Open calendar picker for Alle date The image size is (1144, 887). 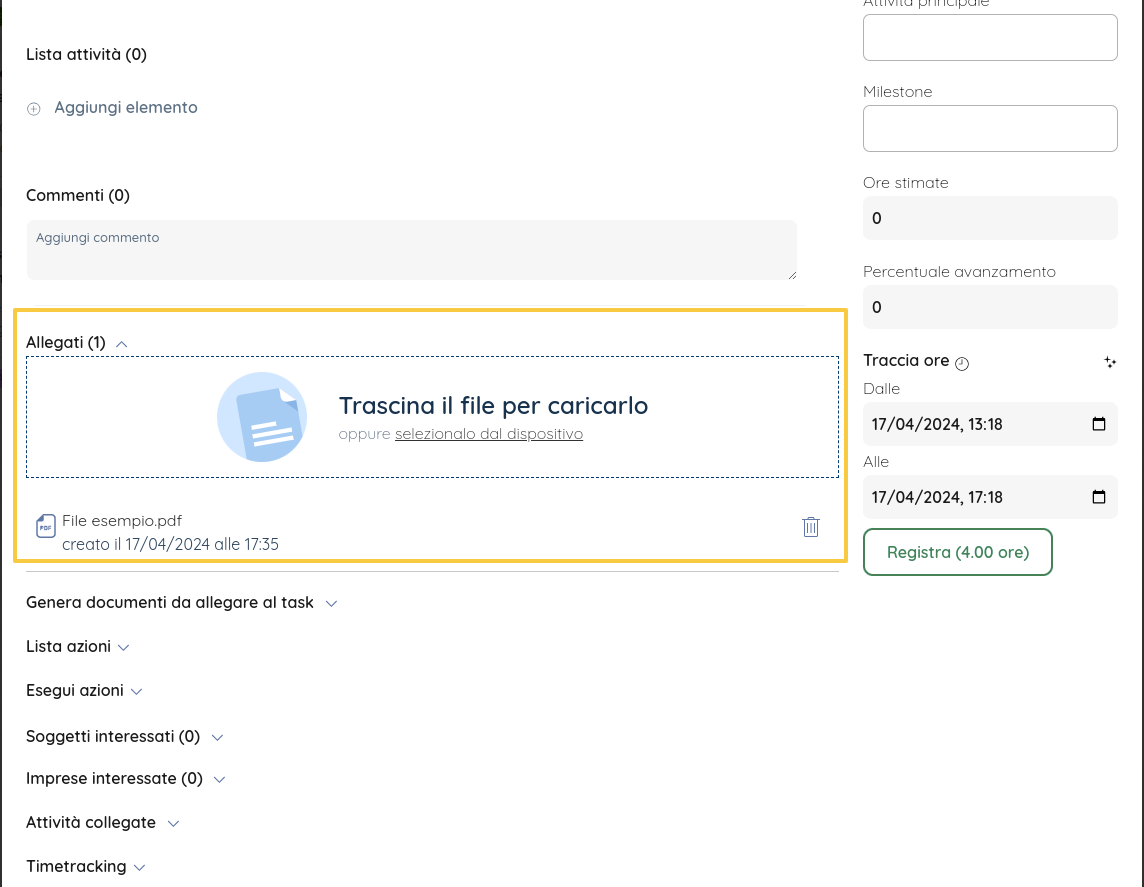(x=1099, y=497)
